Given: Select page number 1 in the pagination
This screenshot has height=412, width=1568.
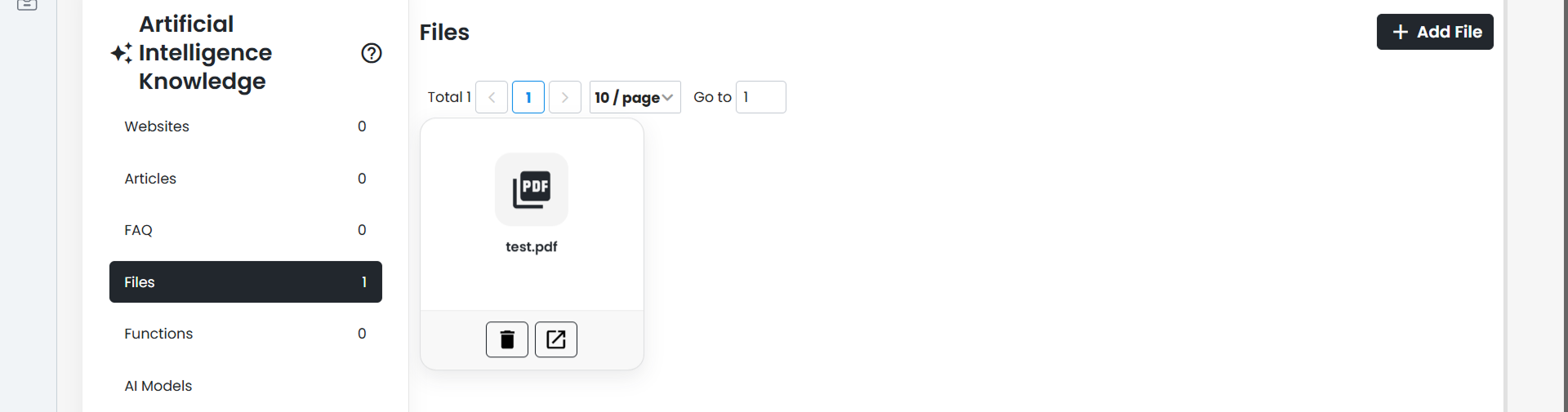Looking at the screenshot, I should [528, 97].
